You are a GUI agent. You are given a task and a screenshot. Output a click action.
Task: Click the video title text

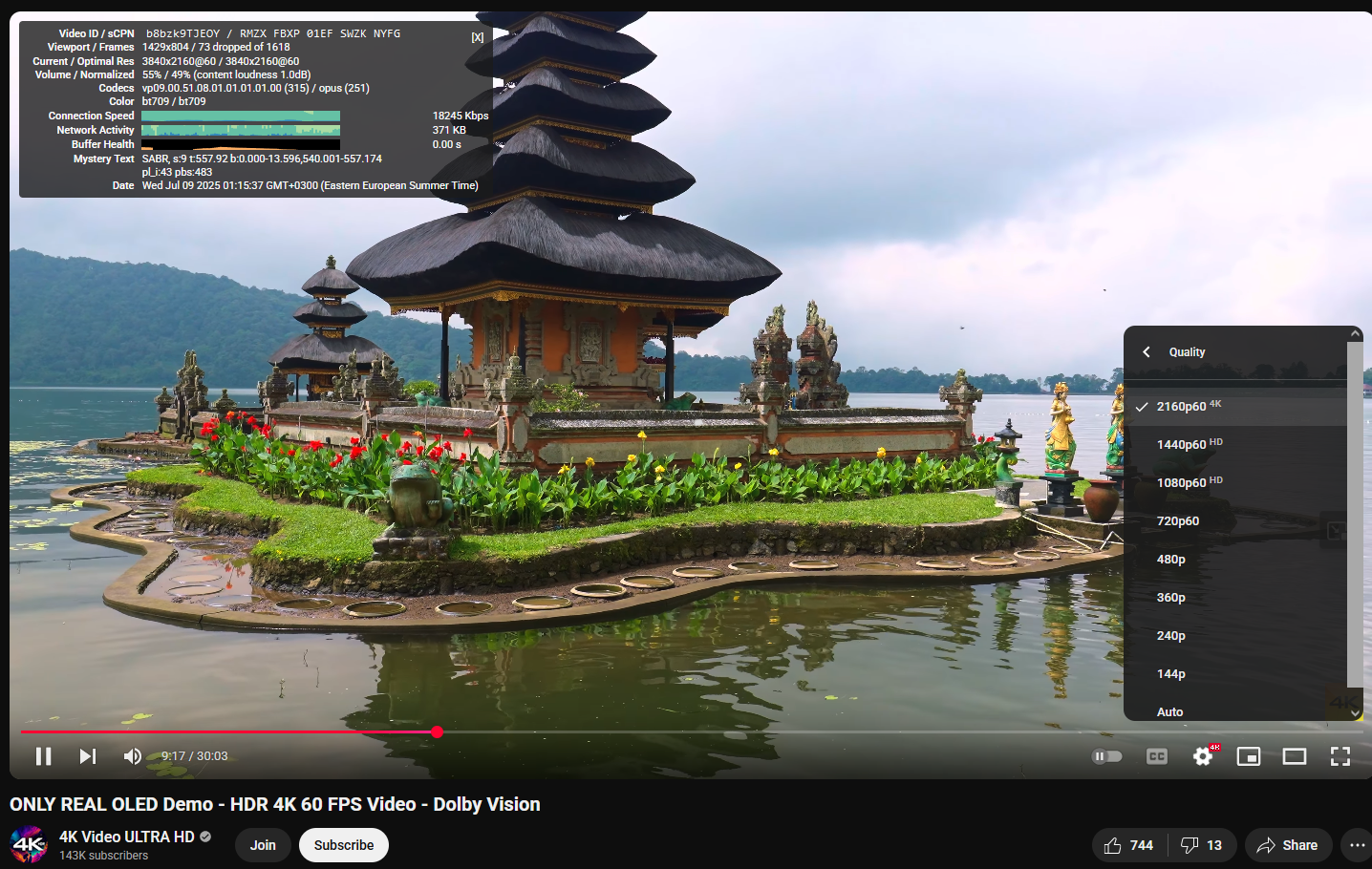[x=275, y=804]
